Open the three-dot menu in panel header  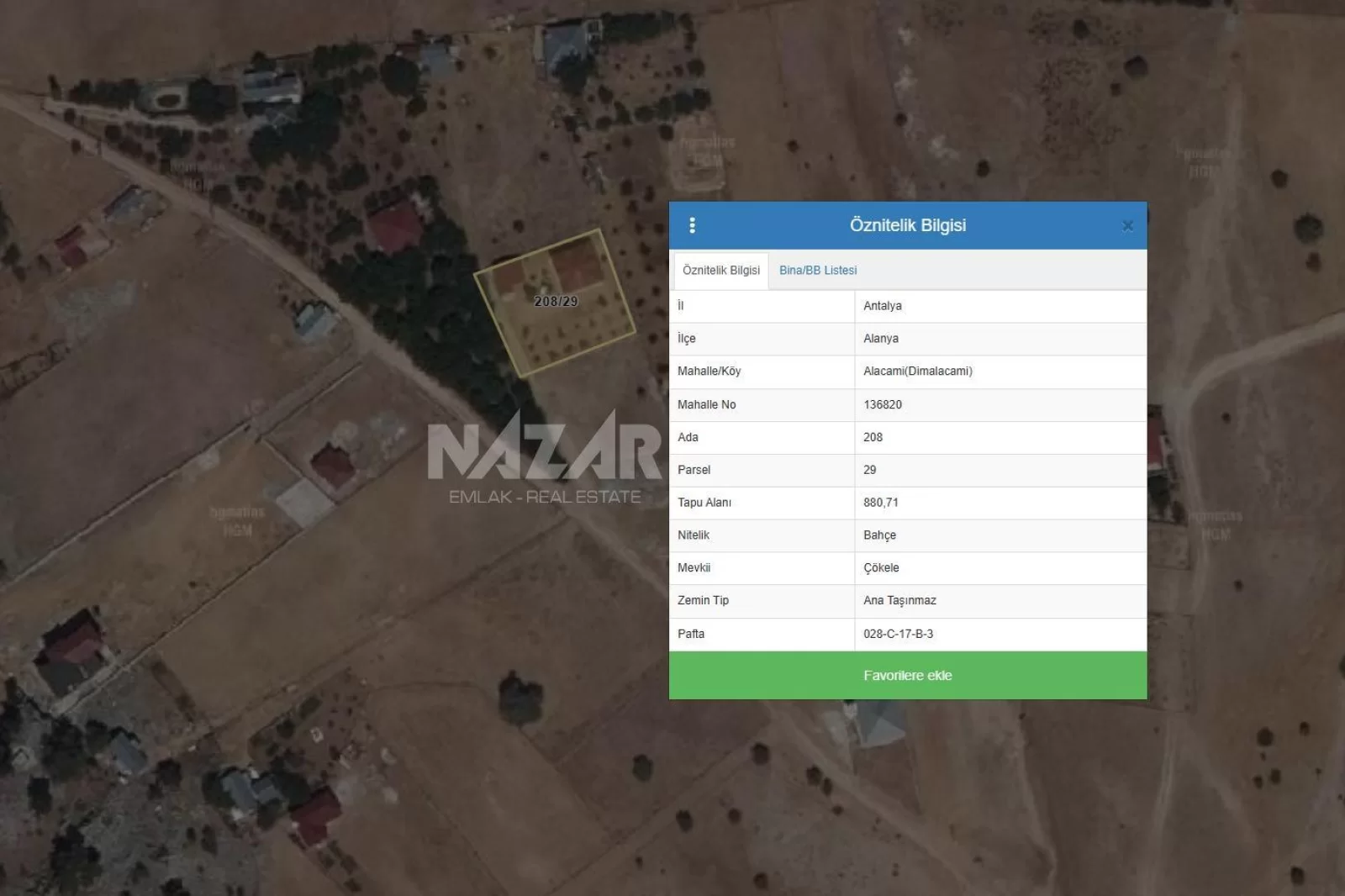(x=692, y=225)
